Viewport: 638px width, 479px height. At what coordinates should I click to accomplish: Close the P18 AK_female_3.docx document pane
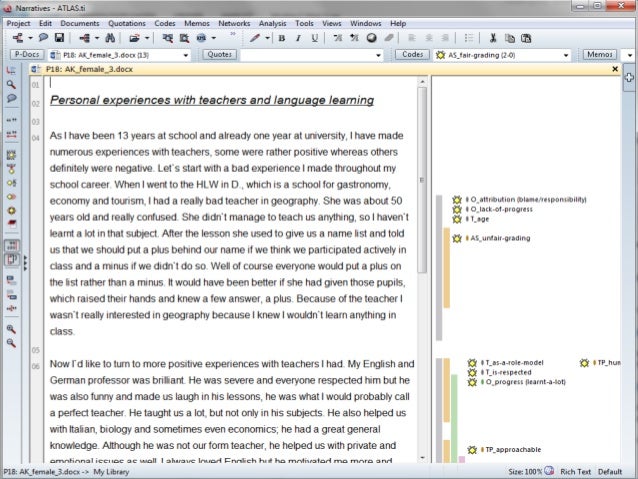pyautogui.click(x=615, y=69)
